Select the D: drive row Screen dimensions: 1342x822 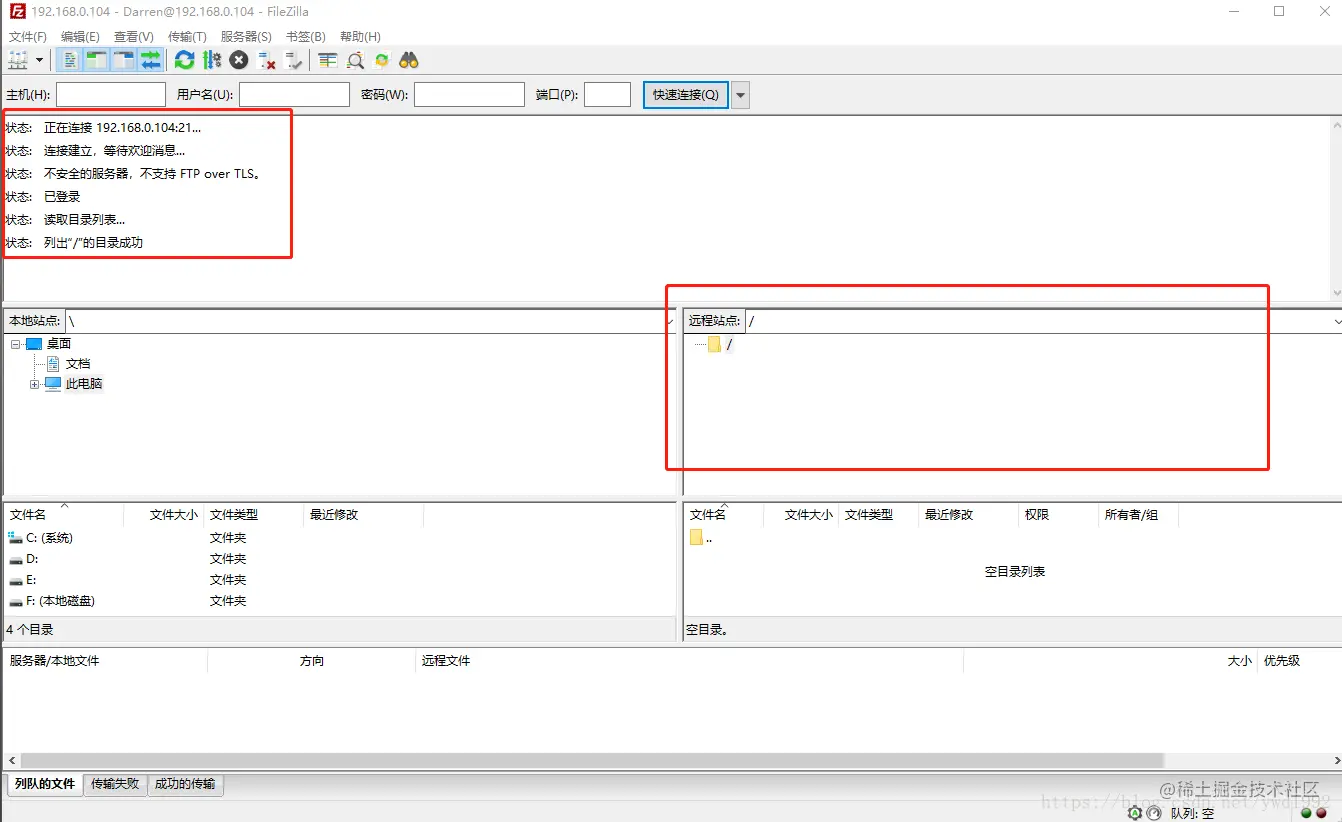(x=339, y=559)
